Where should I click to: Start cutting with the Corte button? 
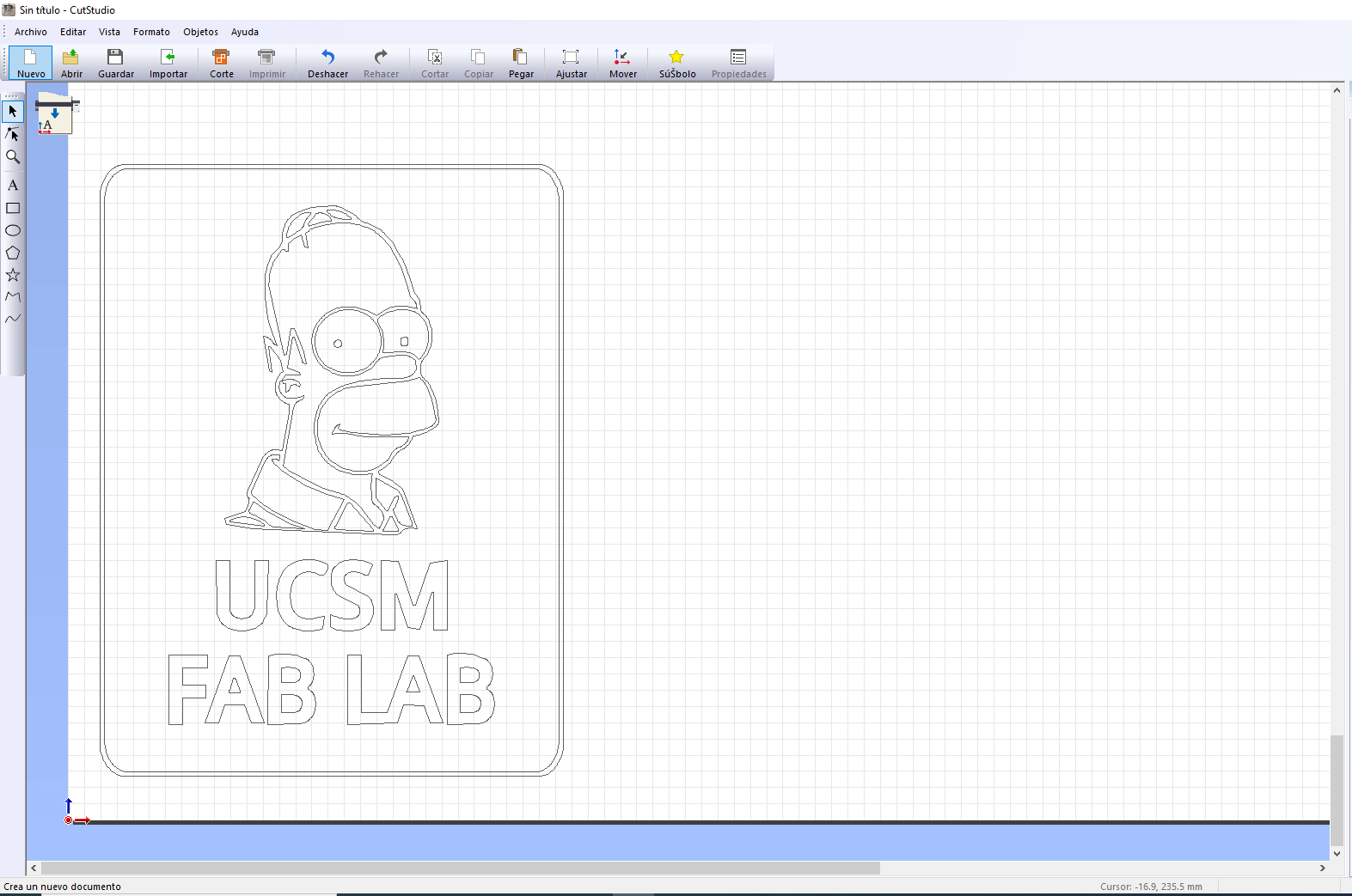(x=222, y=64)
